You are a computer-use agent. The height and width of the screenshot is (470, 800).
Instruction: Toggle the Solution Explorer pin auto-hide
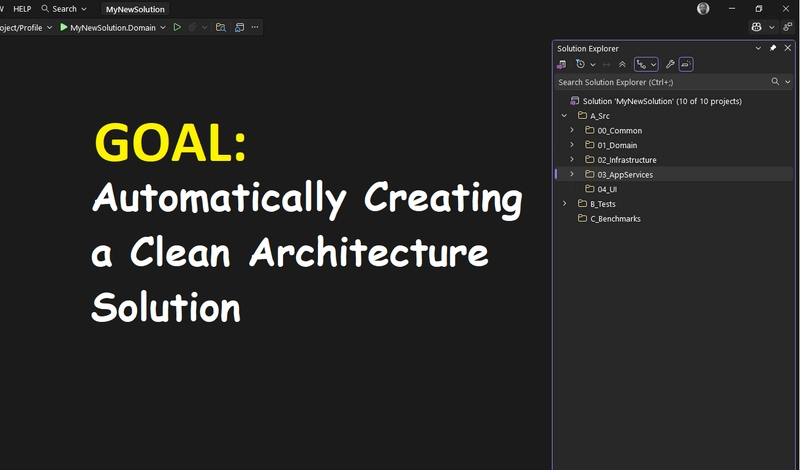772,48
